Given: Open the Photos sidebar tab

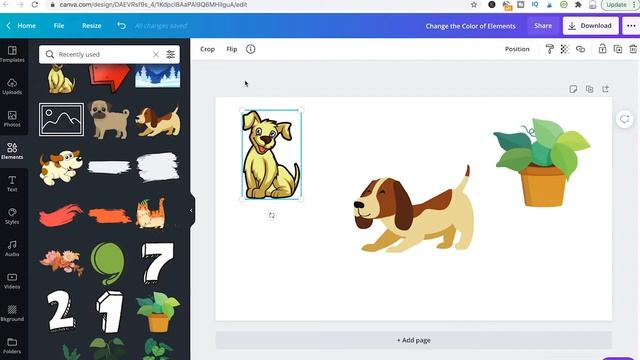Looking at the screenshot, I should click(12, 119).
